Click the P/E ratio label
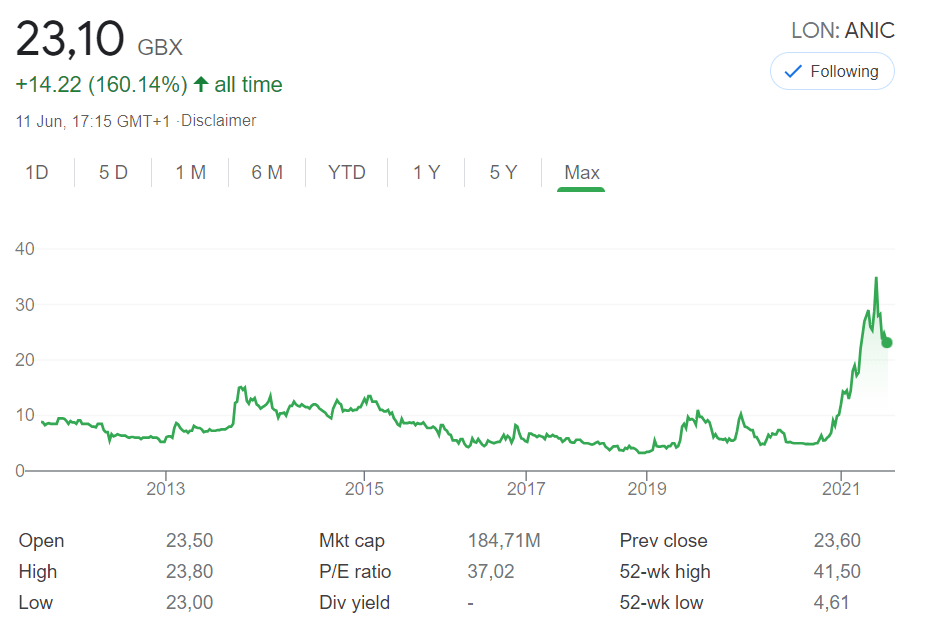 (x=355, y=572)
